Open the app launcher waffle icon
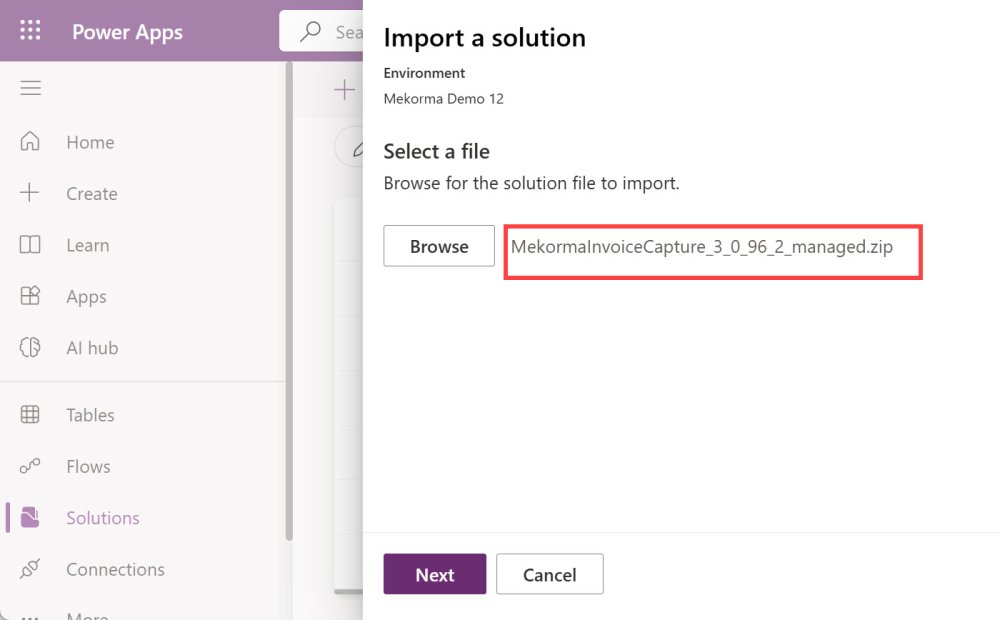The image size is (1000, 620). (x=31, y=31)
